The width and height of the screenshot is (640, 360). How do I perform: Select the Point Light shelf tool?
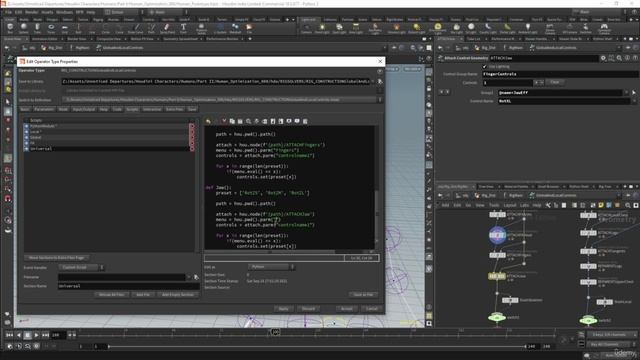[322, 28]
